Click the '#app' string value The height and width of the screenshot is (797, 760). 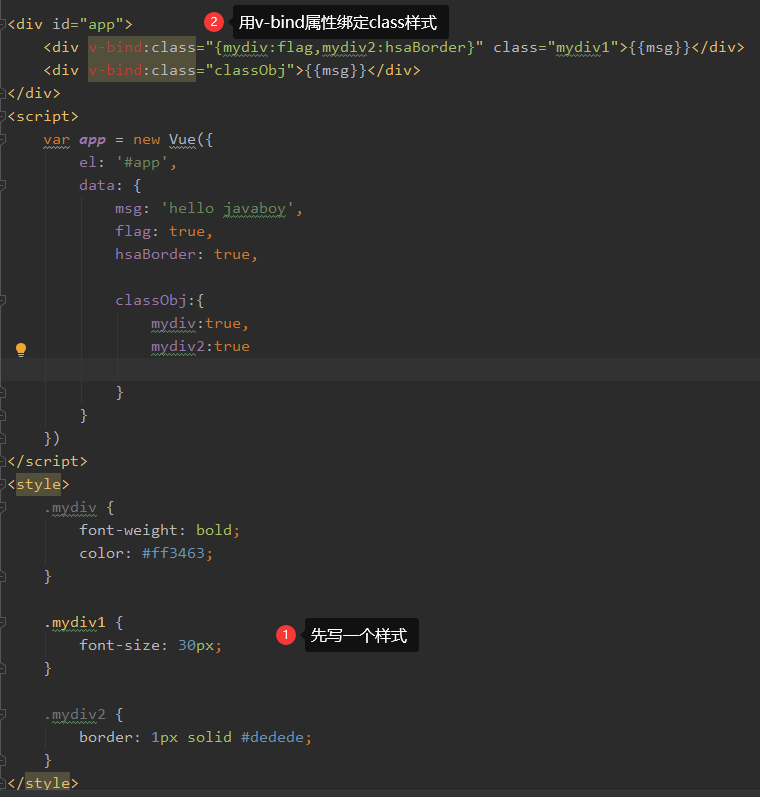coord(142,163)
